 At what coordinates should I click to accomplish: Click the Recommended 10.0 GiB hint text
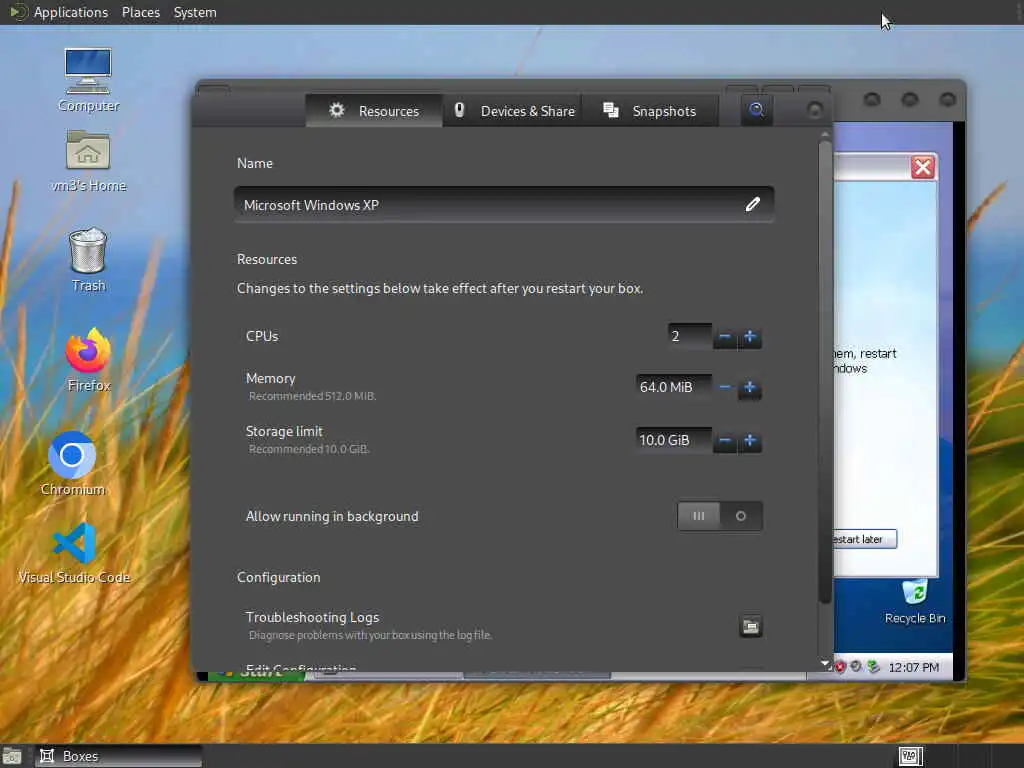point(309,449)
